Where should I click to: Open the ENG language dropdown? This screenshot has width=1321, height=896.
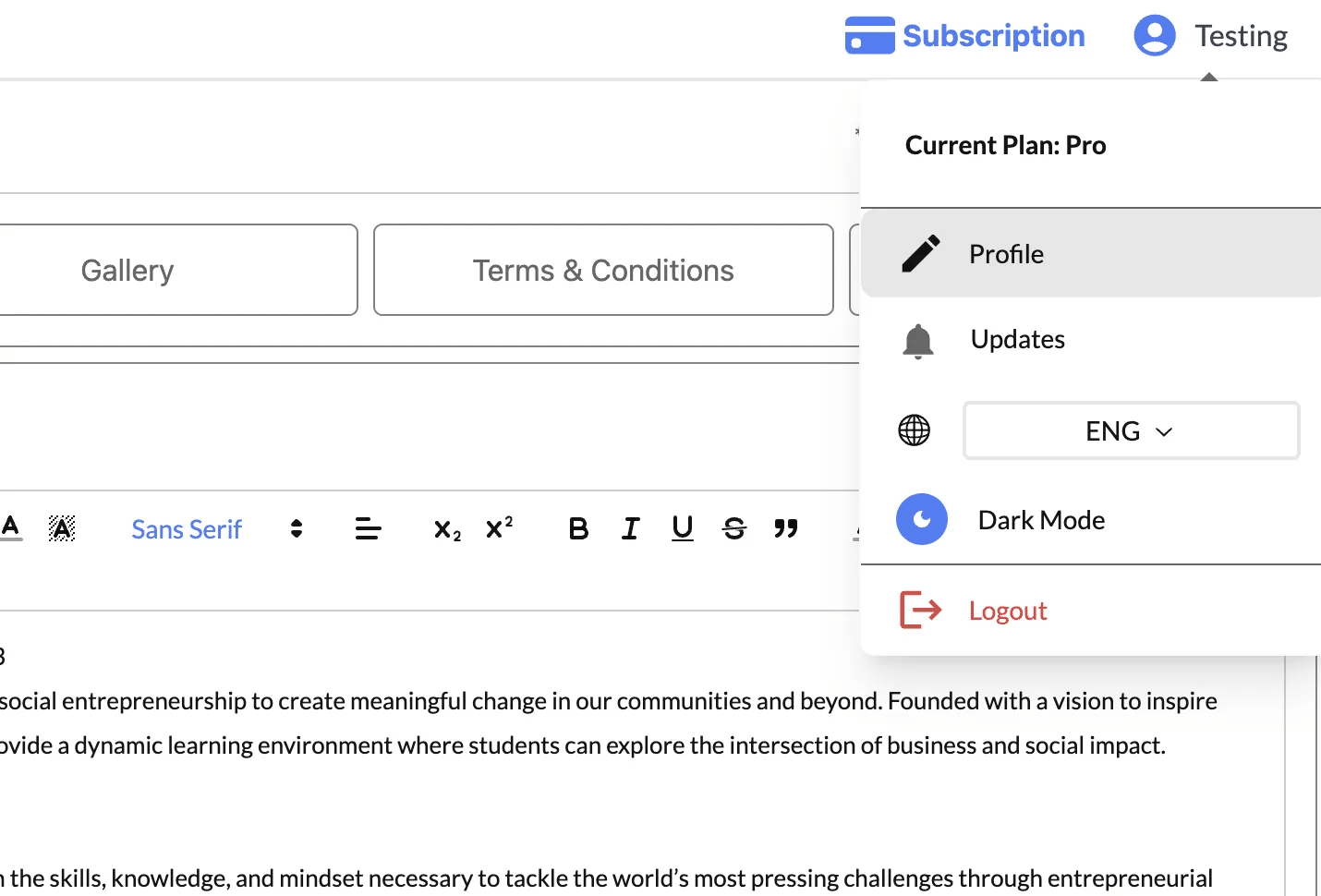(x=1131, y=430)
